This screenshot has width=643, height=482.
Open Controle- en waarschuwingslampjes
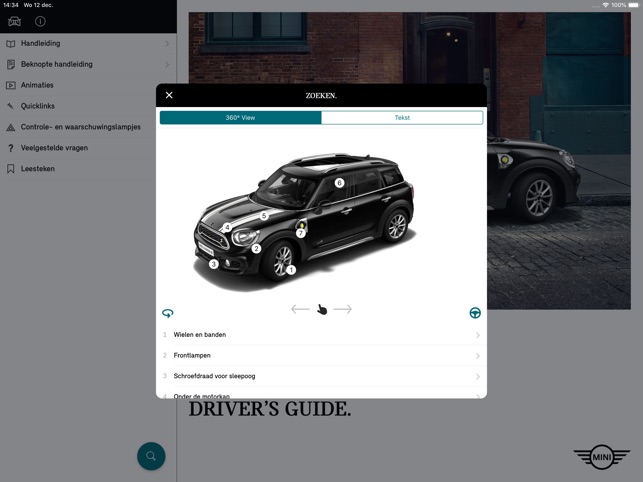88,127
